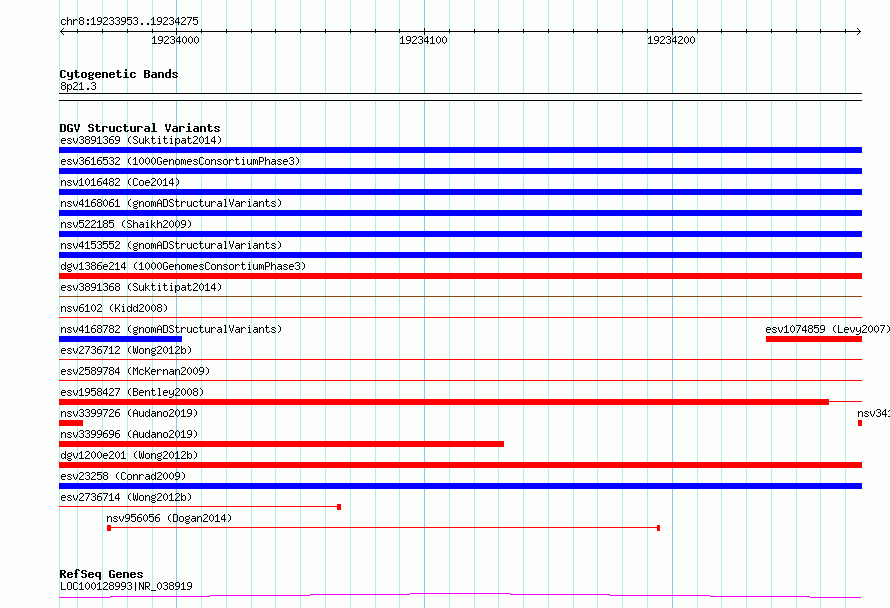Open esv1958427 (Bentley2008) label

point(132,392)
